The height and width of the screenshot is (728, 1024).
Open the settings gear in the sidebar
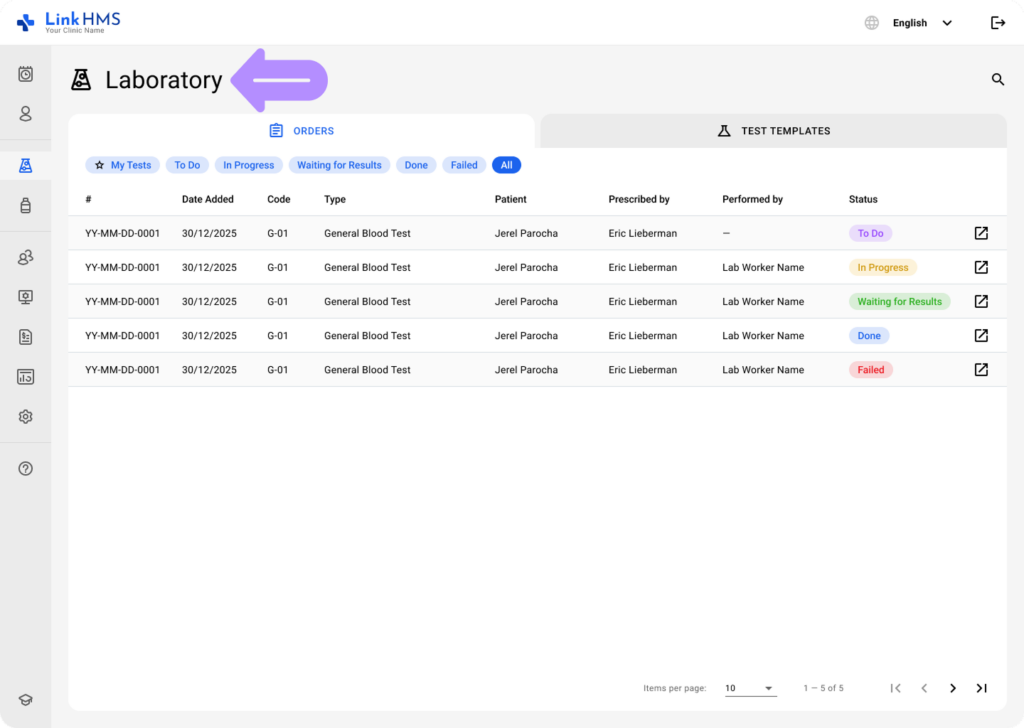[26, 417]
